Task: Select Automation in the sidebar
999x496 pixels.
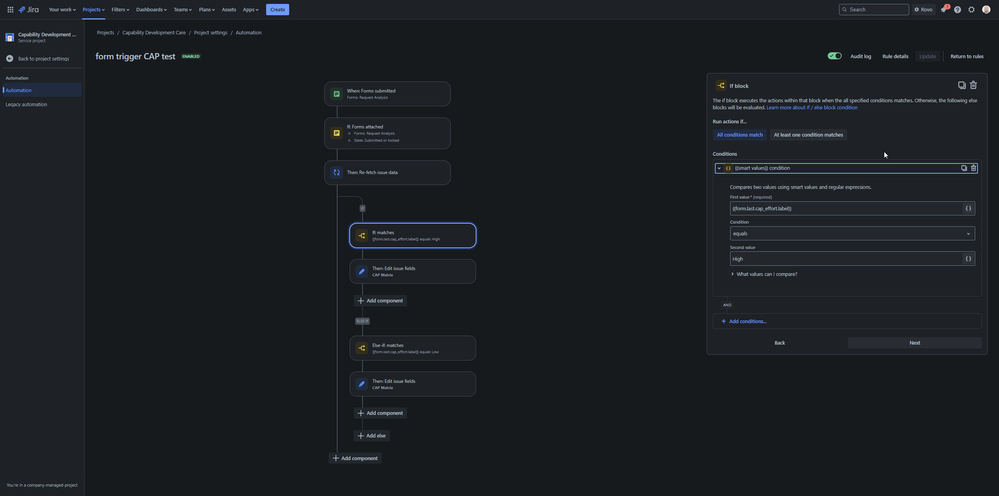Action: click(x=42, y=90)
